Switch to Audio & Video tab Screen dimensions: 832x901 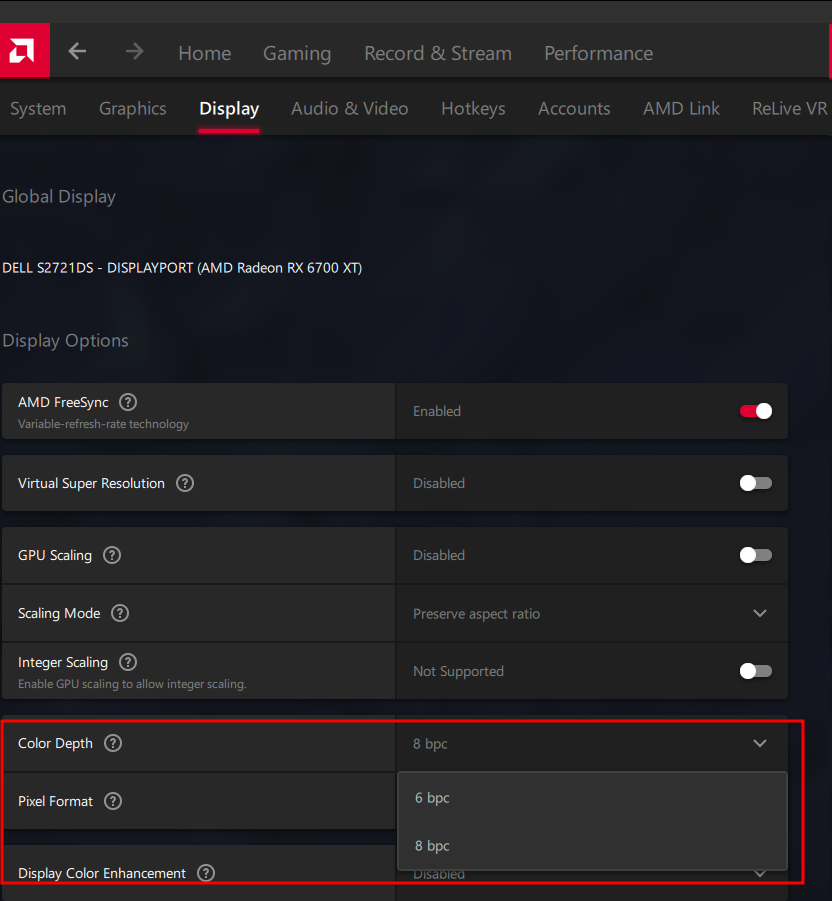click(x=349, y=109)
